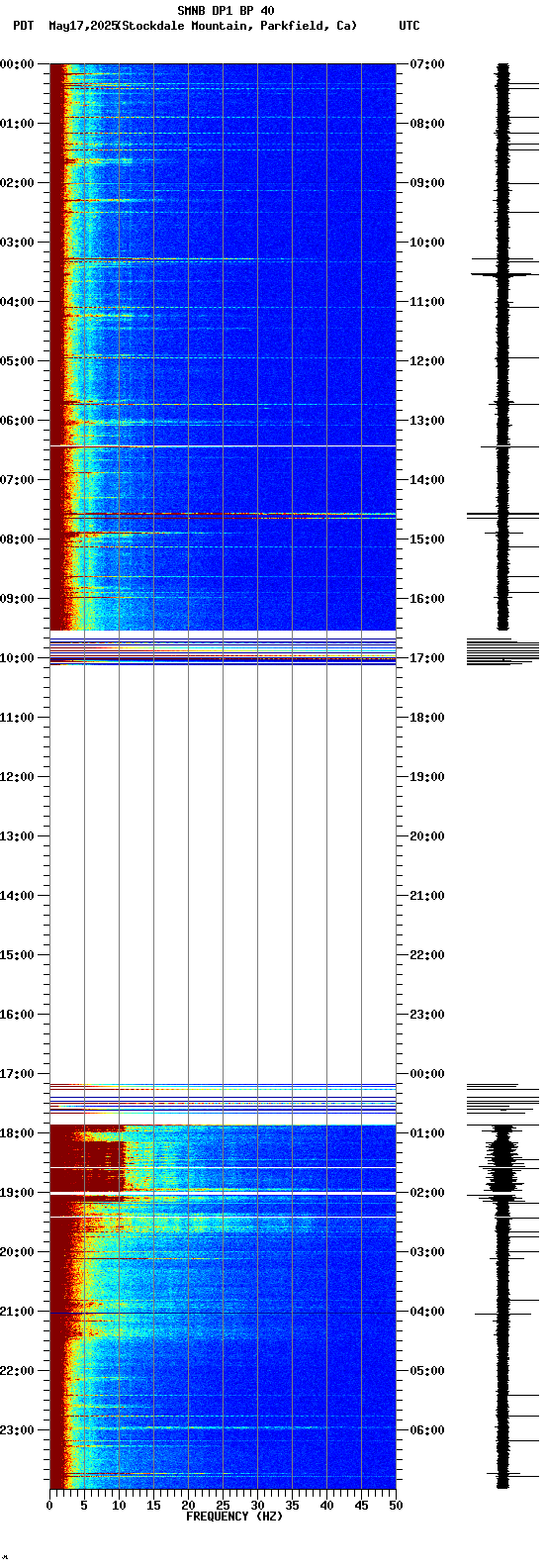Viewport: 546px width, 1568px height.
Task: Click the "10:00" PDT time label
Action: point(17,658)
